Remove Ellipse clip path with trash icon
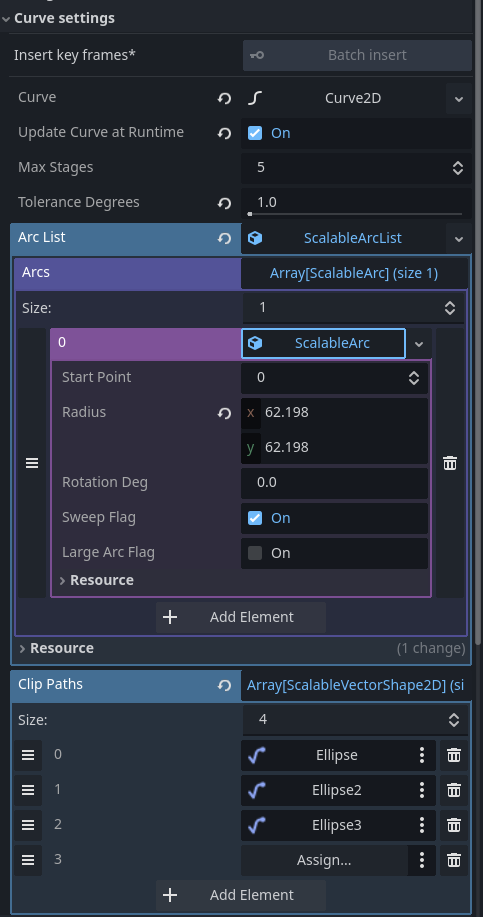The width and height of the screenshot is (483, 917). pos(454,756)
